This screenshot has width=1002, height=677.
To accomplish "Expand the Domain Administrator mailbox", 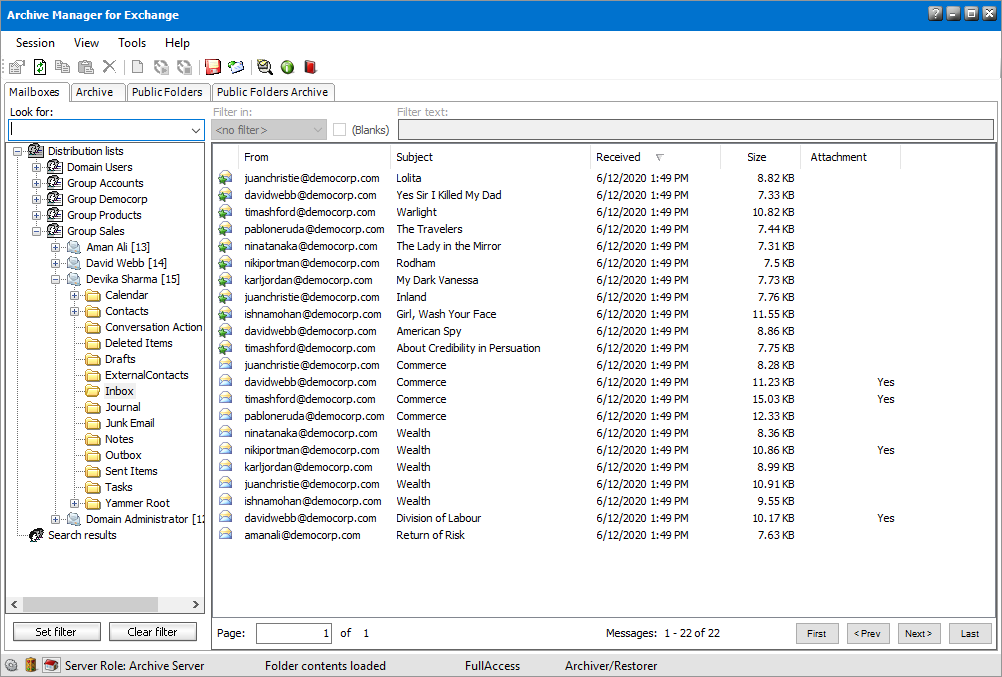I will point(56,520).
